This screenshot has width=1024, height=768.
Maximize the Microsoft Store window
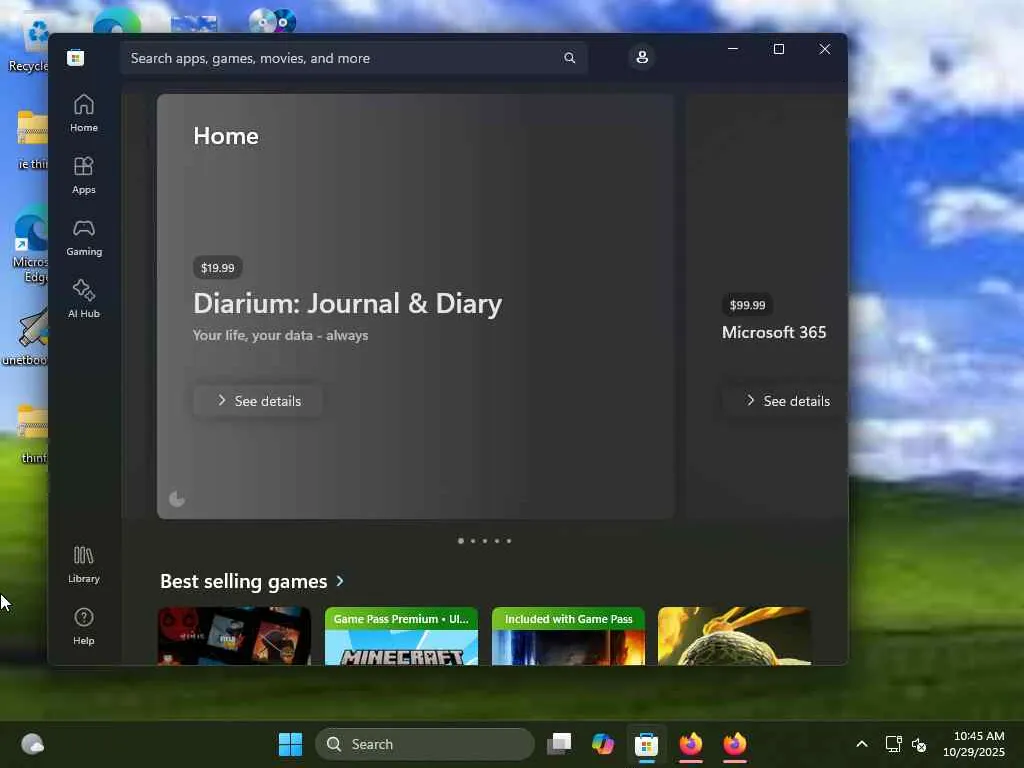778,49
